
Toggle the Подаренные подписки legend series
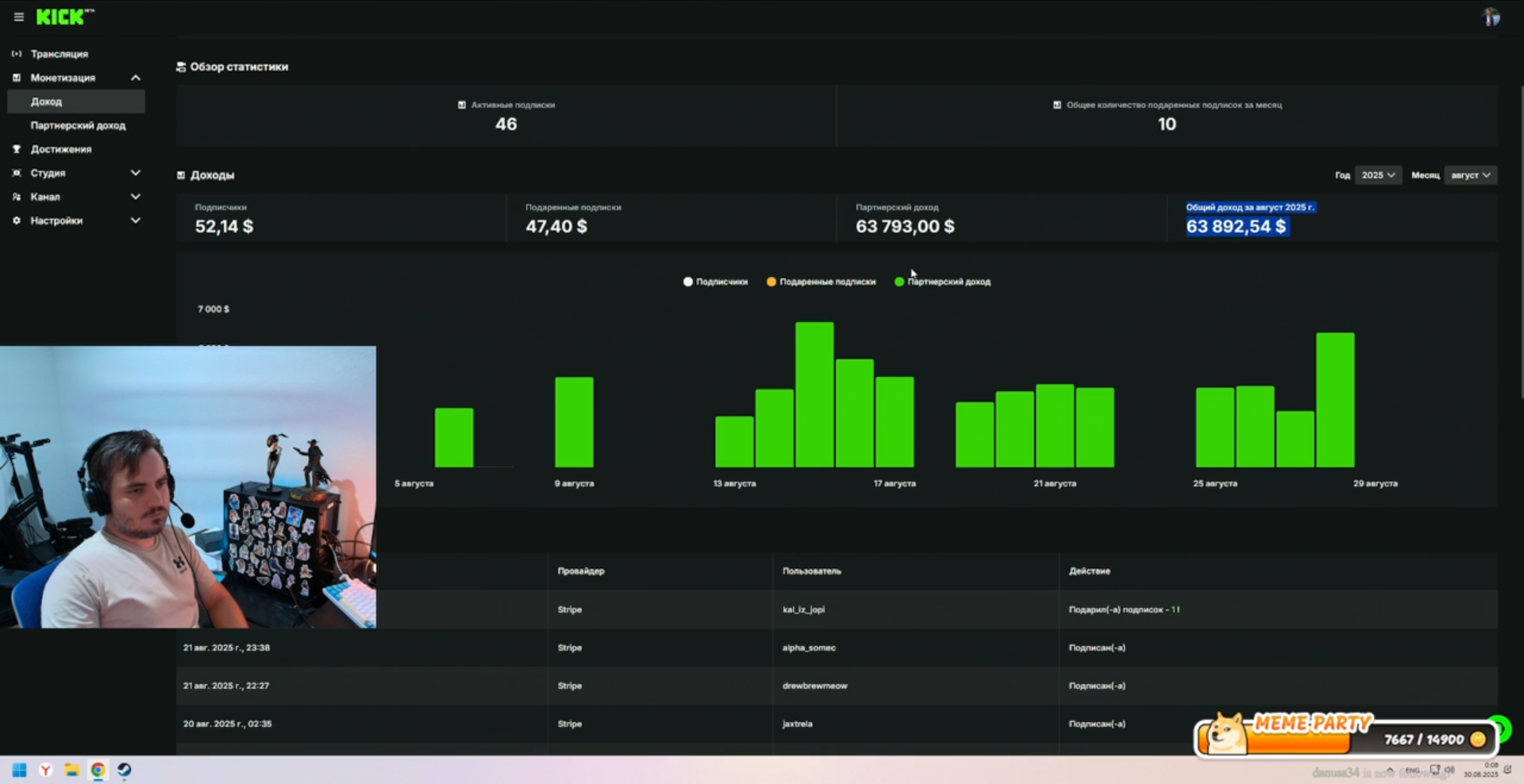tap(821, 282)
